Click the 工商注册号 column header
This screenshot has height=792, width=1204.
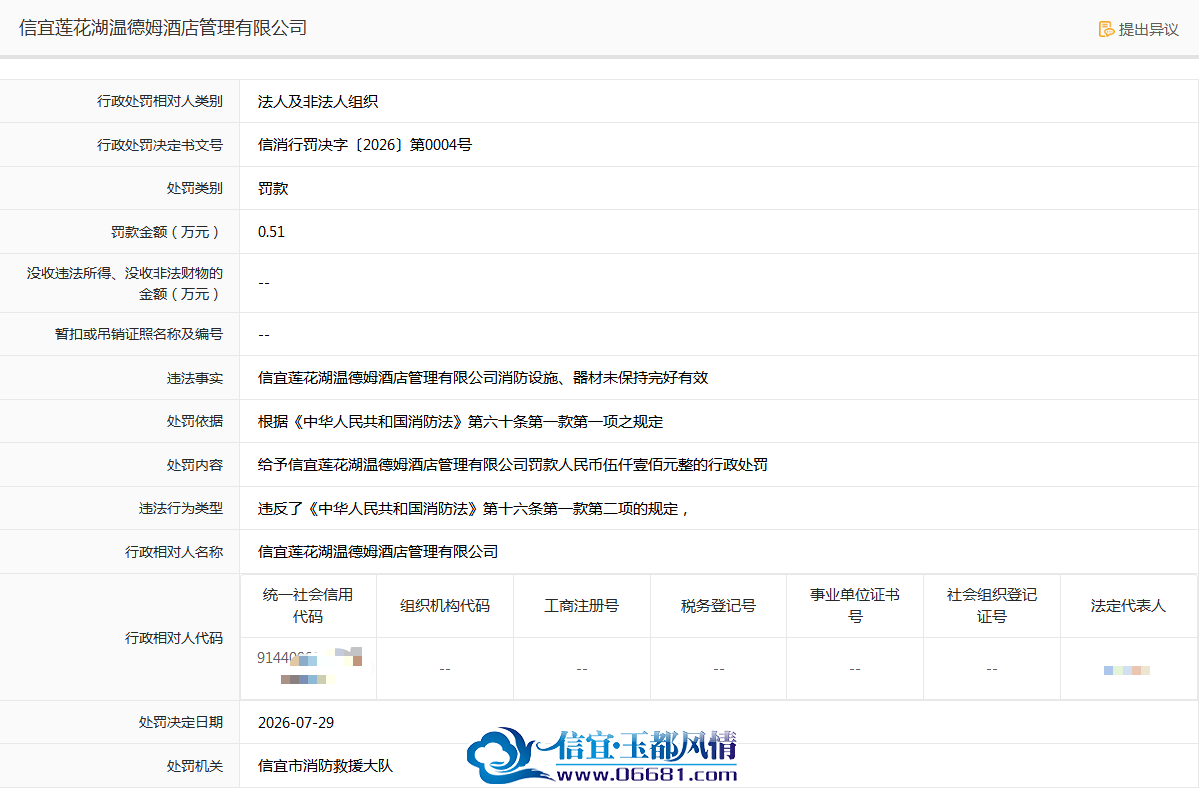click(582, 605)
